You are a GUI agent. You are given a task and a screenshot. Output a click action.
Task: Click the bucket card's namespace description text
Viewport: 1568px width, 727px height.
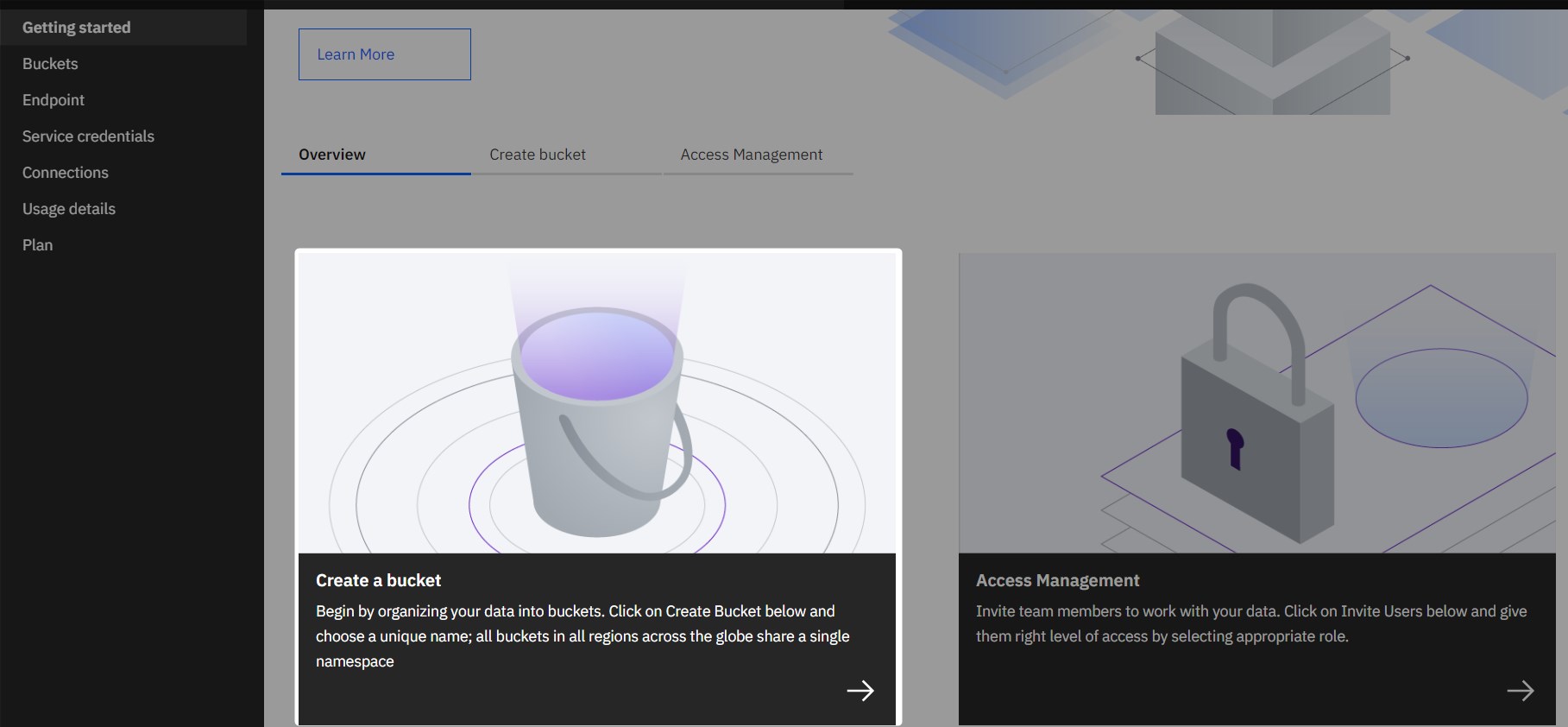(582, 636)
